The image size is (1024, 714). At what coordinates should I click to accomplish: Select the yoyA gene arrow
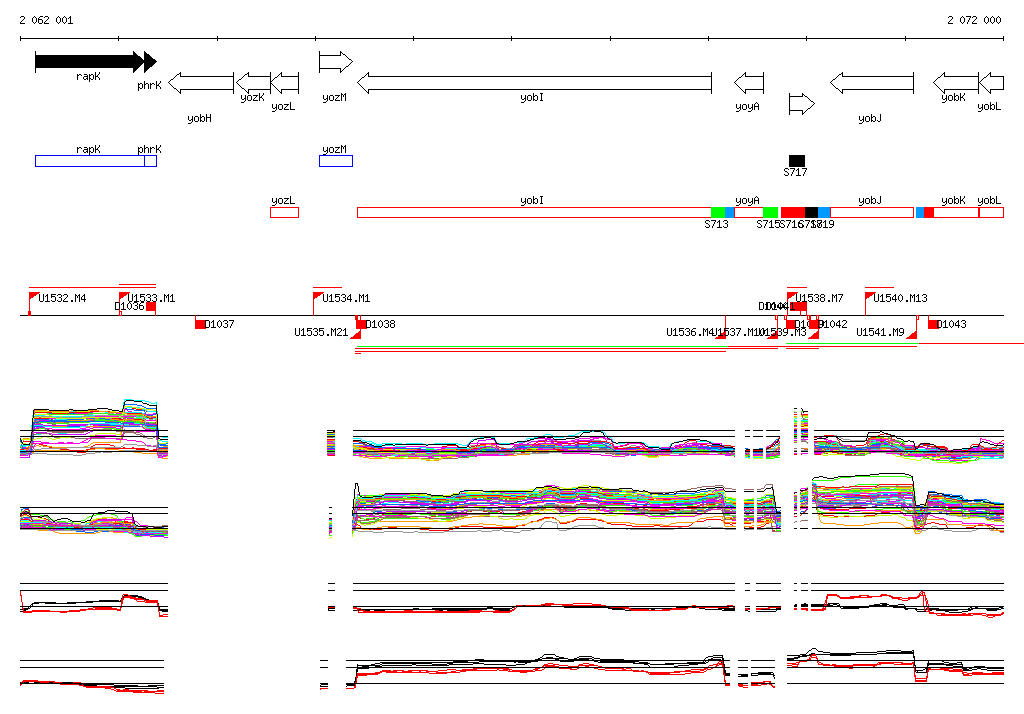click(749, 83)
